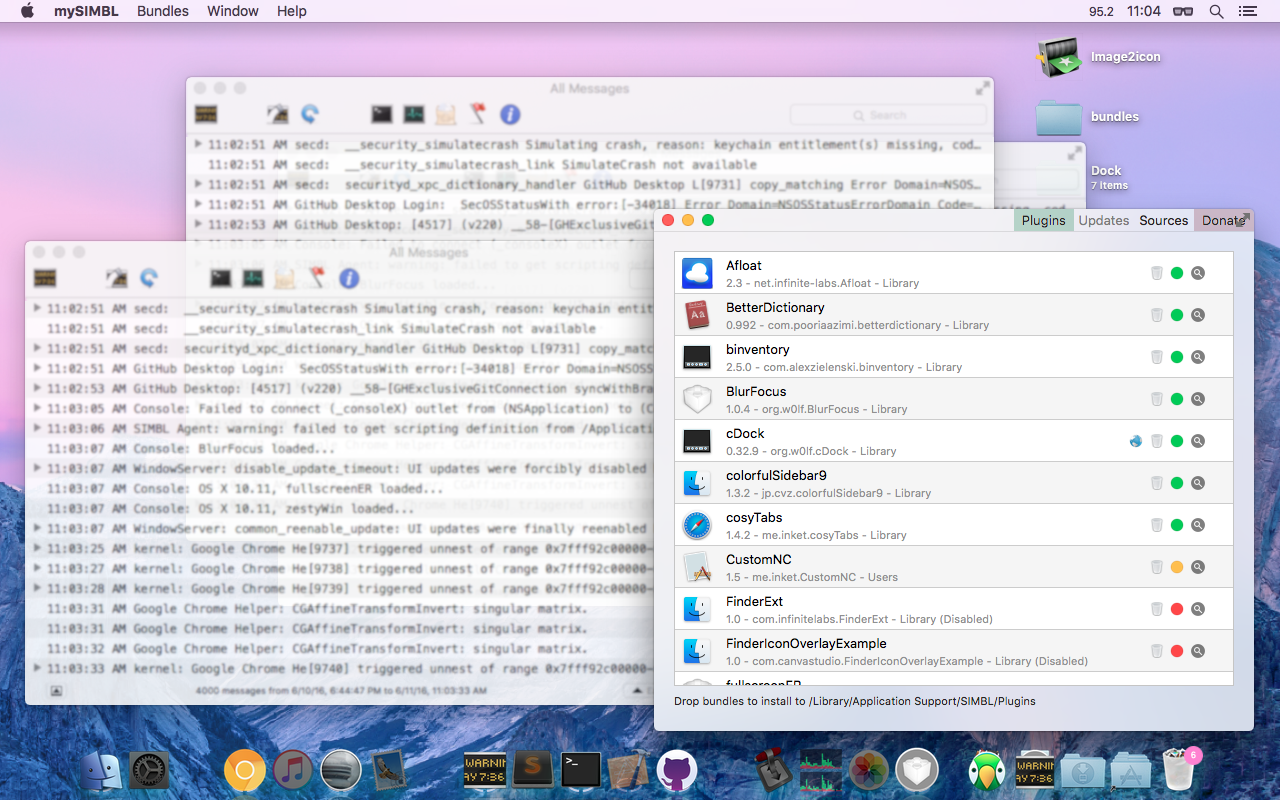
Task: Click the up-arrow button at bottom of front Console
Action: point(635,690)
